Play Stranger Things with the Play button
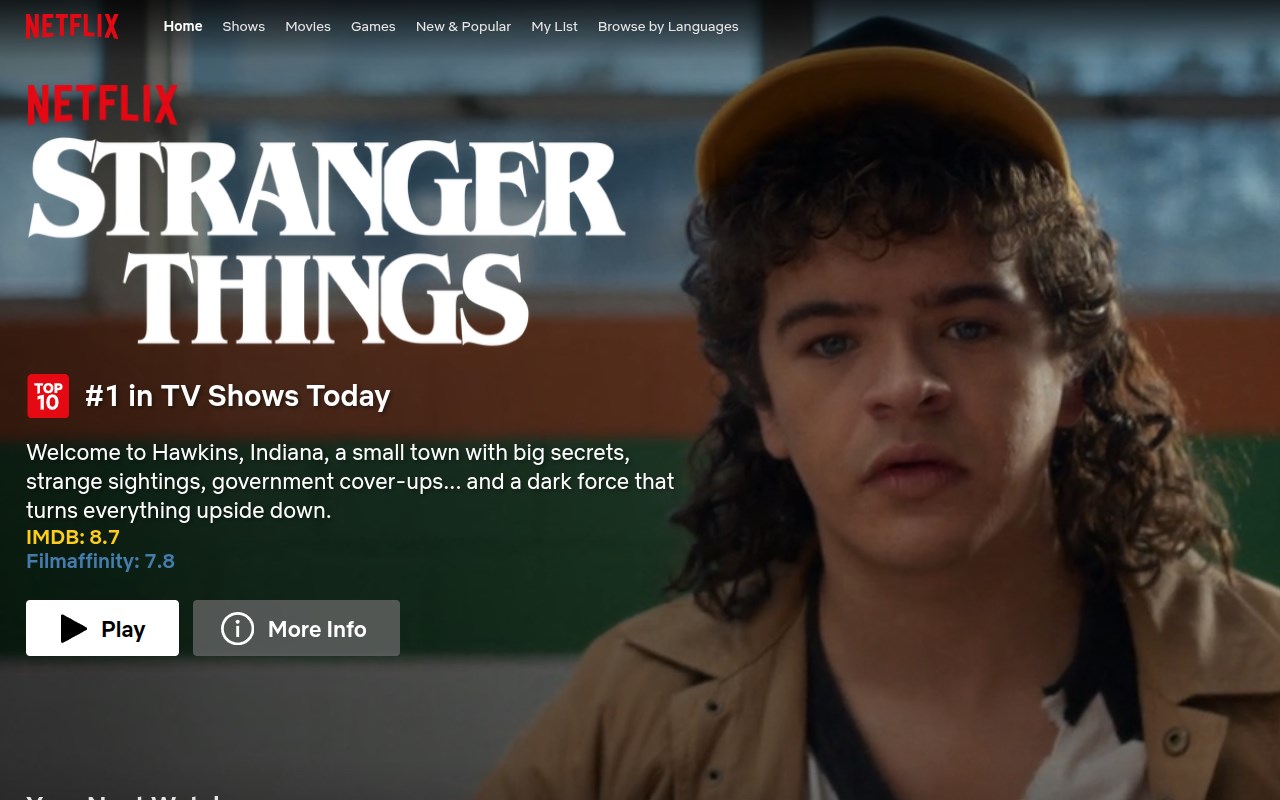 tap(102, 628)
